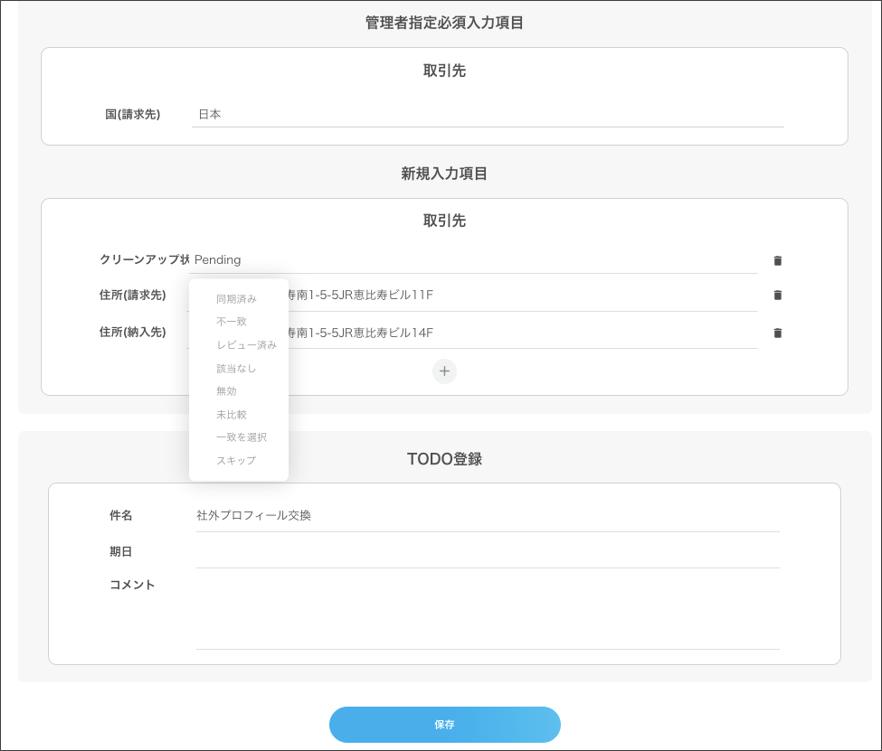This screenshot has width=882, height=751.
Task: Pick レビュー済み from status options
Action: coord(246,345)
